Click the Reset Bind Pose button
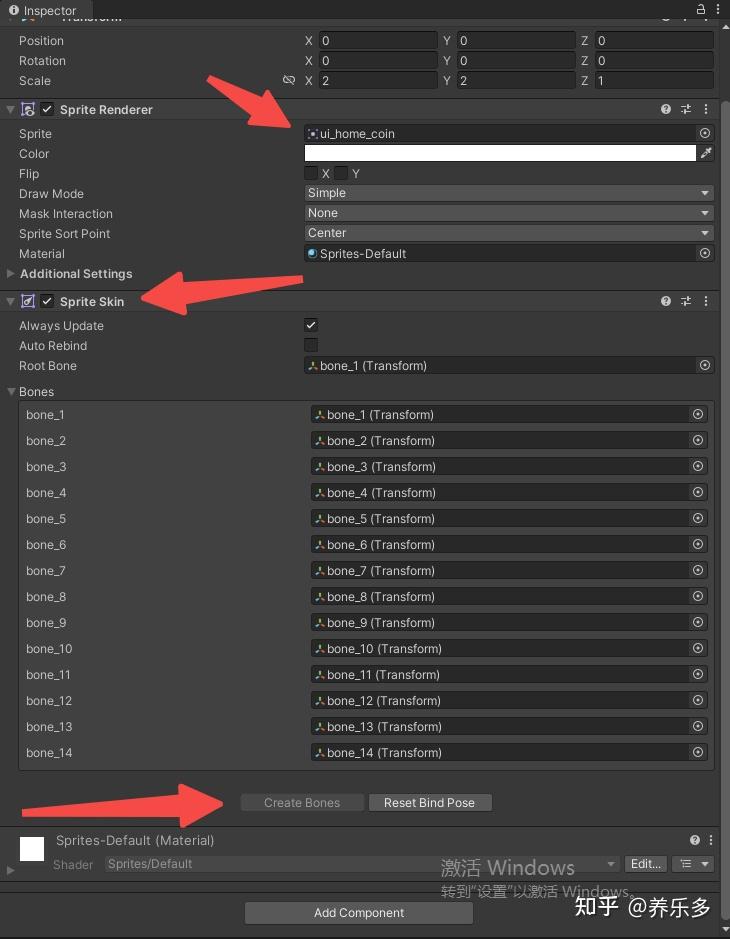Image resolution: width=730 pixels, height=939 pixels. pos(429,802)
